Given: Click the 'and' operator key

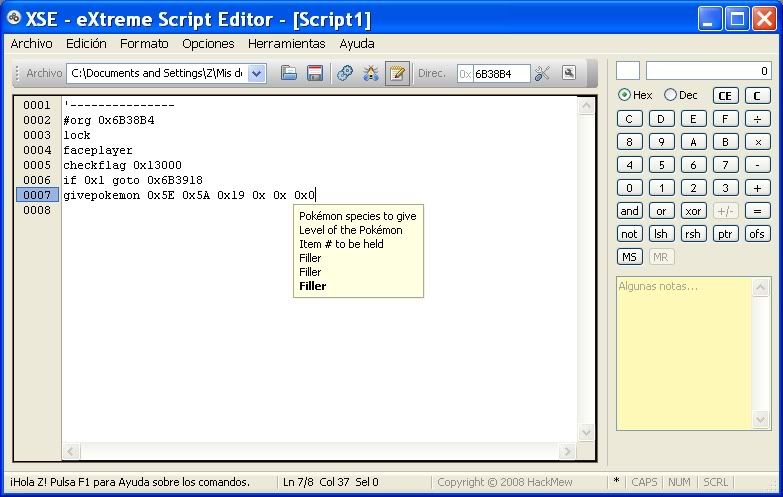Looking at the screenshot, I should tap(629, 211).
